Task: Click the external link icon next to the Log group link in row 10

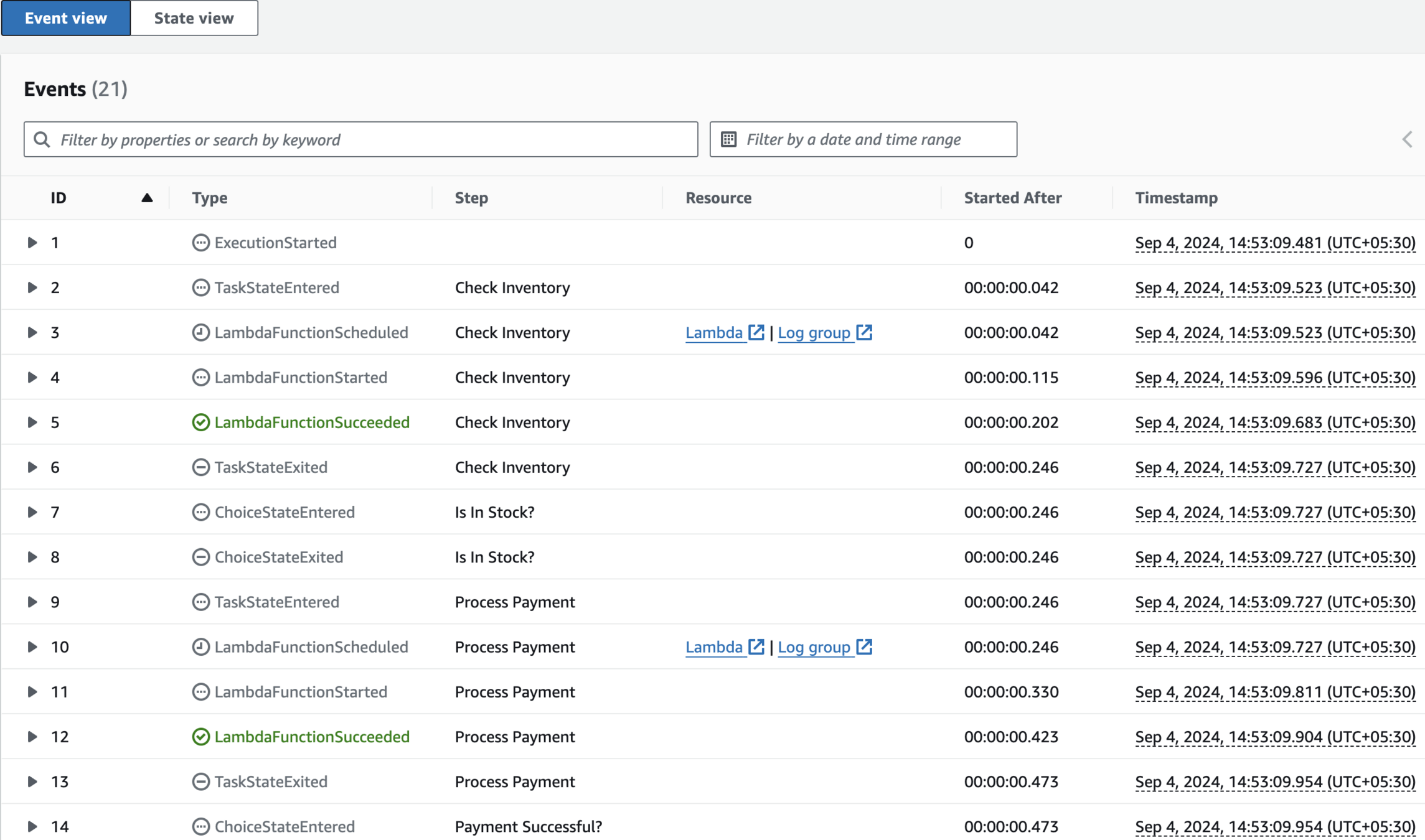Action: tap(864, 646)
